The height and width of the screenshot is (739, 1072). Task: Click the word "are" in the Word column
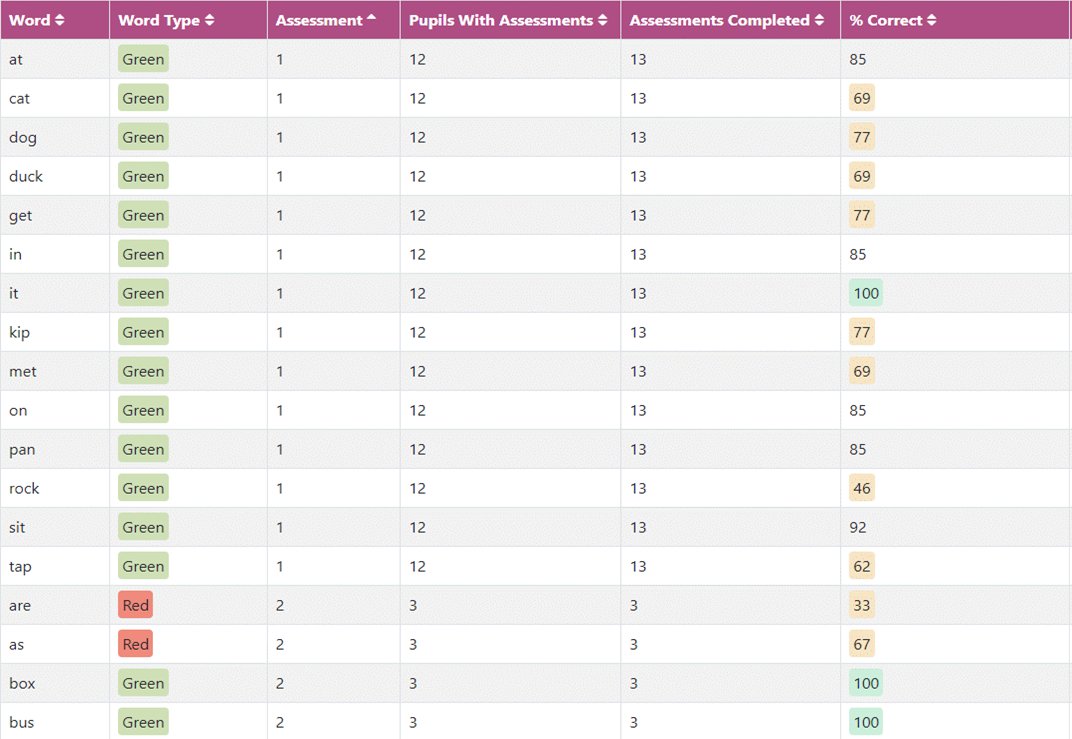[x=20, y=606]
